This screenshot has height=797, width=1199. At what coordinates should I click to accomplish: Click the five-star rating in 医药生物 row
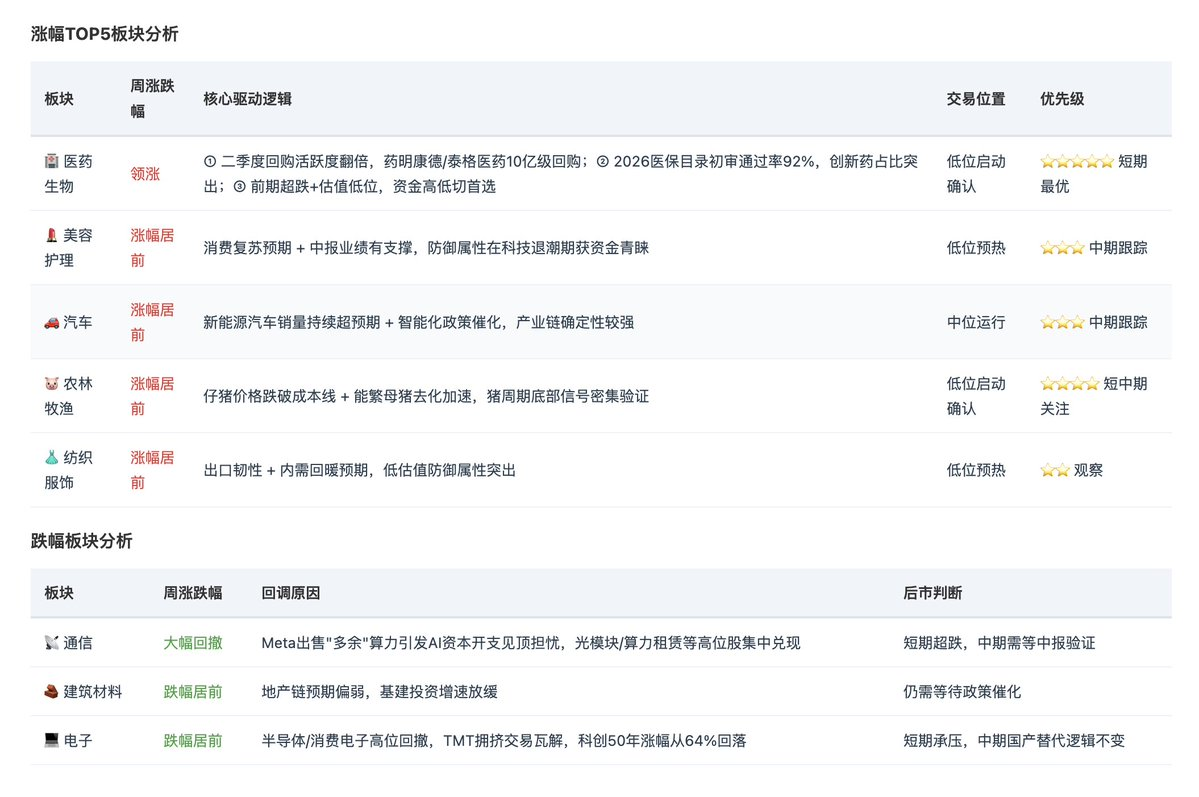(x=1077, y=161)
